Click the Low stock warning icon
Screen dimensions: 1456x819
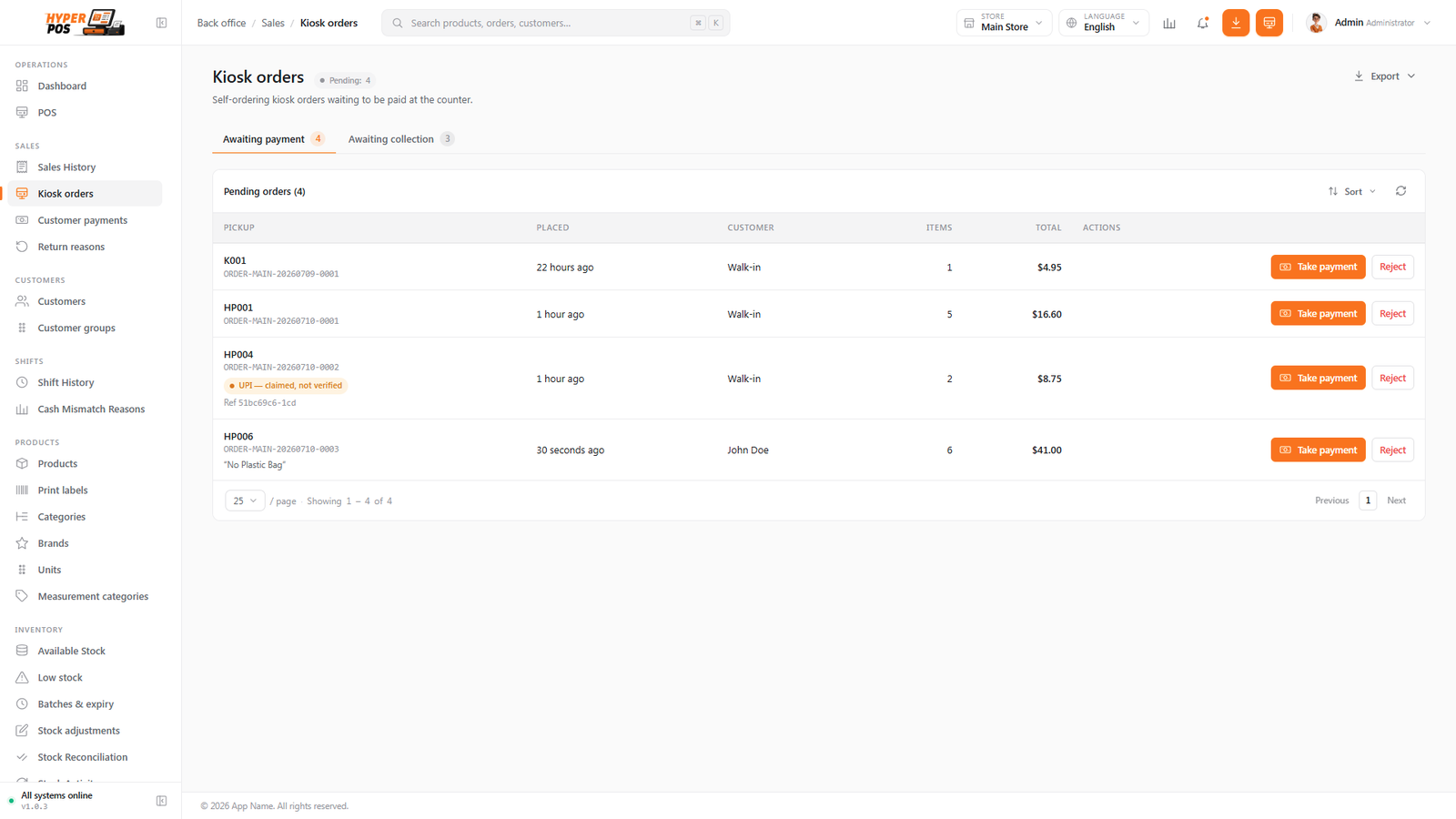coord(22,677)
